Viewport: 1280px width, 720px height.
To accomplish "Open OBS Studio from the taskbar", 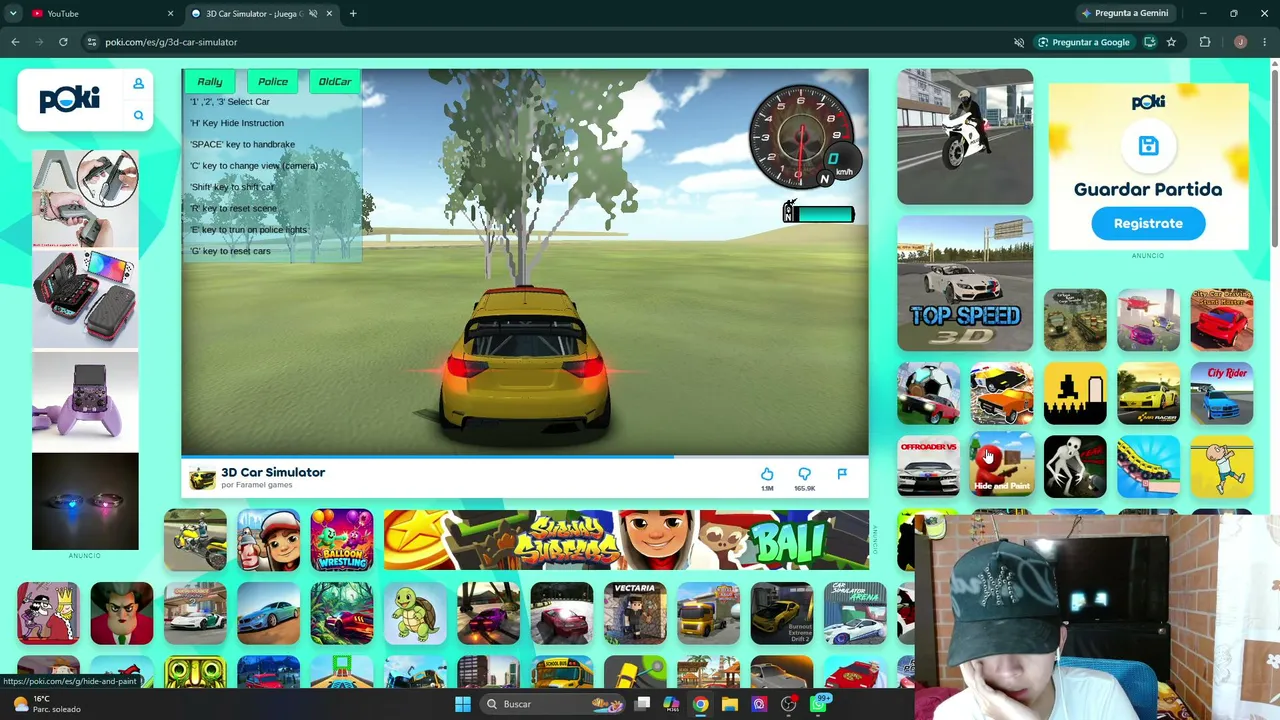I will [789, 704].
